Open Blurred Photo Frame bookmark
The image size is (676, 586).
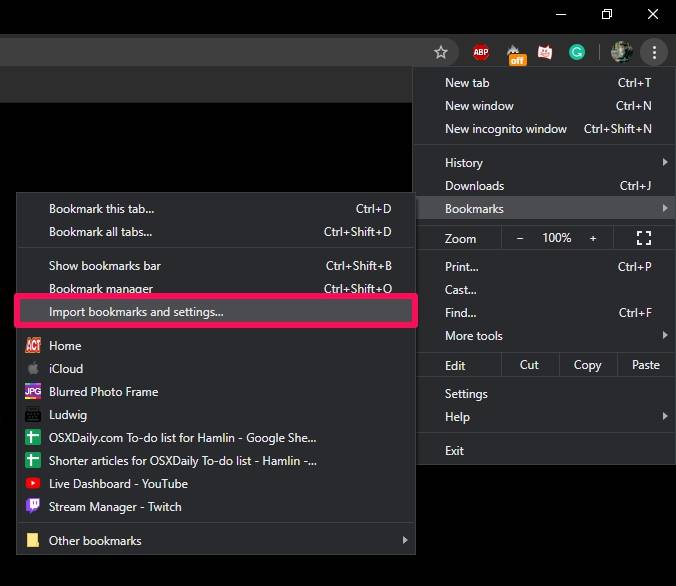click(x=216, y=392)
